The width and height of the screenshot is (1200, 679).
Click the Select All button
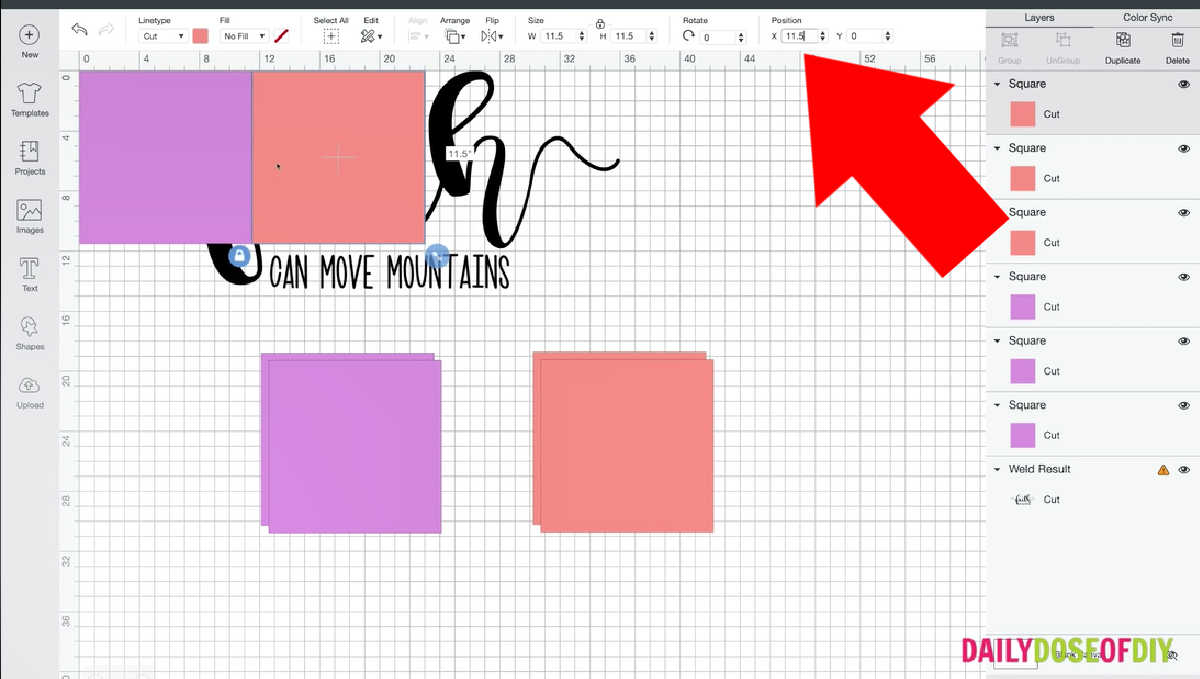click(x=331, y=36)
